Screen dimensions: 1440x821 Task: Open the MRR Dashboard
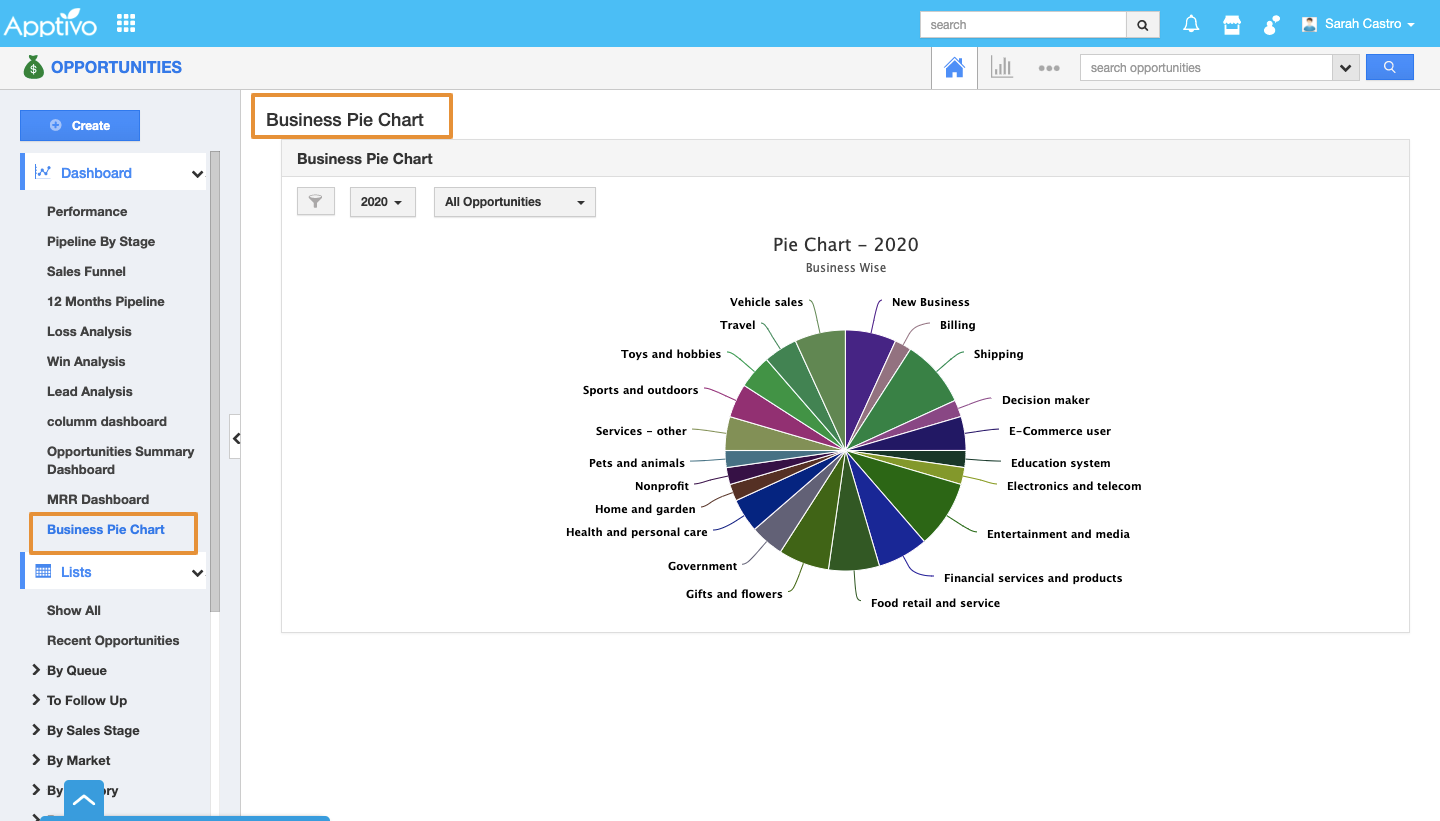pyautogui.click(x=98, y=499)
